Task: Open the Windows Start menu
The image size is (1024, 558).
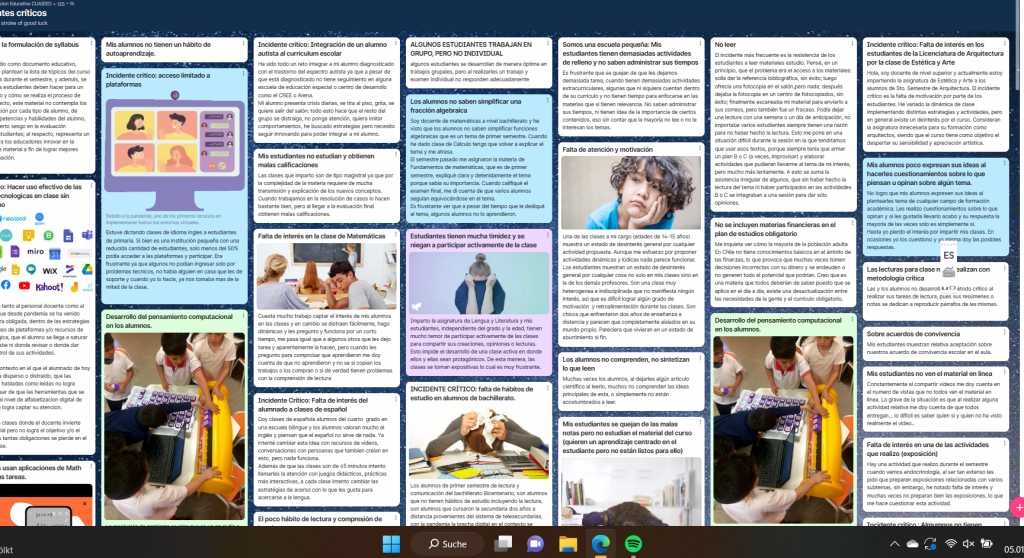Action: tap(390, 543)
